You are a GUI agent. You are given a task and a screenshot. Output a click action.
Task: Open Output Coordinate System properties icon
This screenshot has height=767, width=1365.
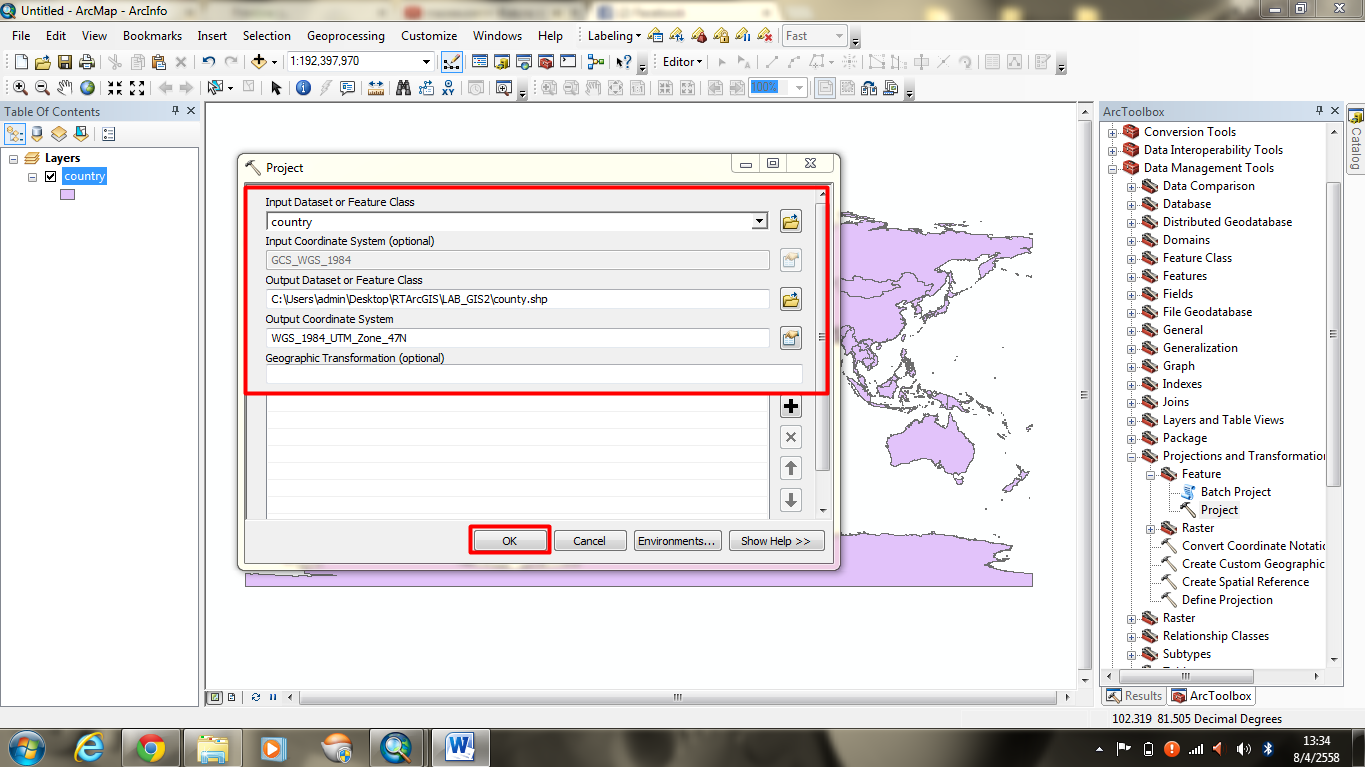tap(791, 338)
